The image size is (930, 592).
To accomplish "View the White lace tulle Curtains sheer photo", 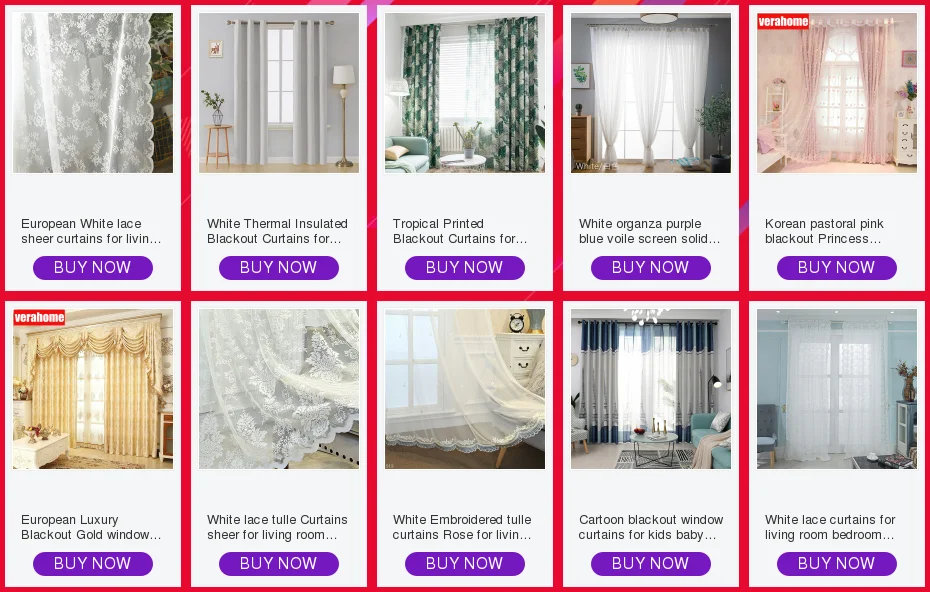I will (x=279, y=389).
